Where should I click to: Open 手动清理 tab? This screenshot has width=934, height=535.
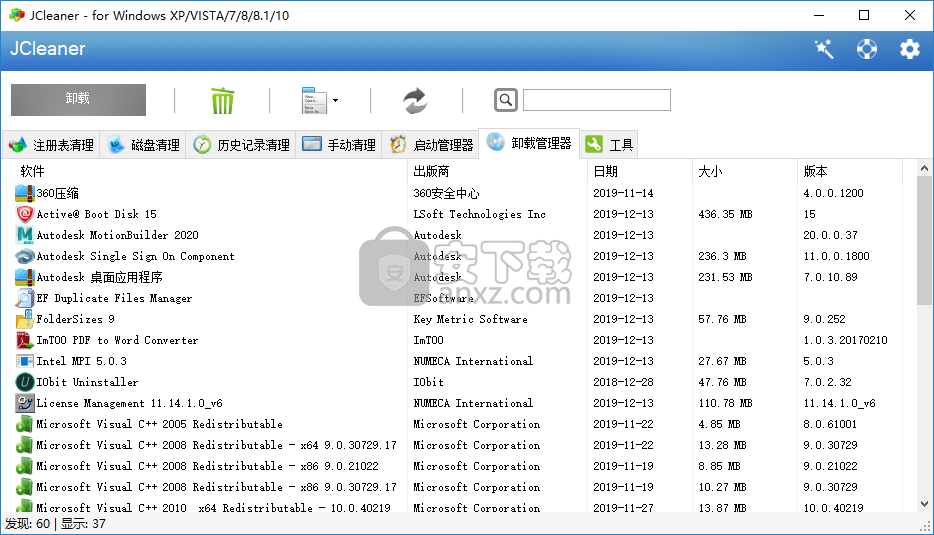point(339,145)
